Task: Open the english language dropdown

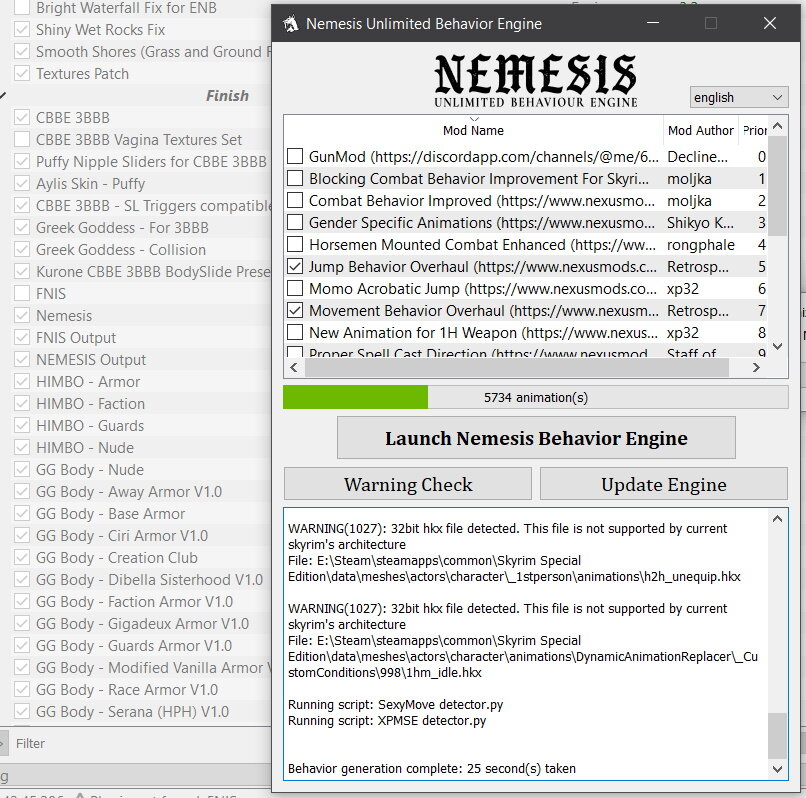Action: pos(739,97)
